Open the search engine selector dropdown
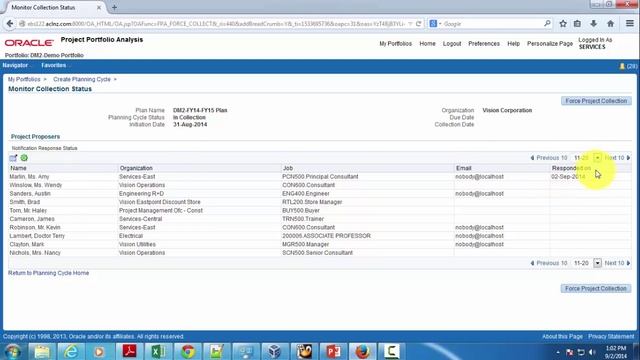Viewport: 640px width, 360px height. [435, 24]
